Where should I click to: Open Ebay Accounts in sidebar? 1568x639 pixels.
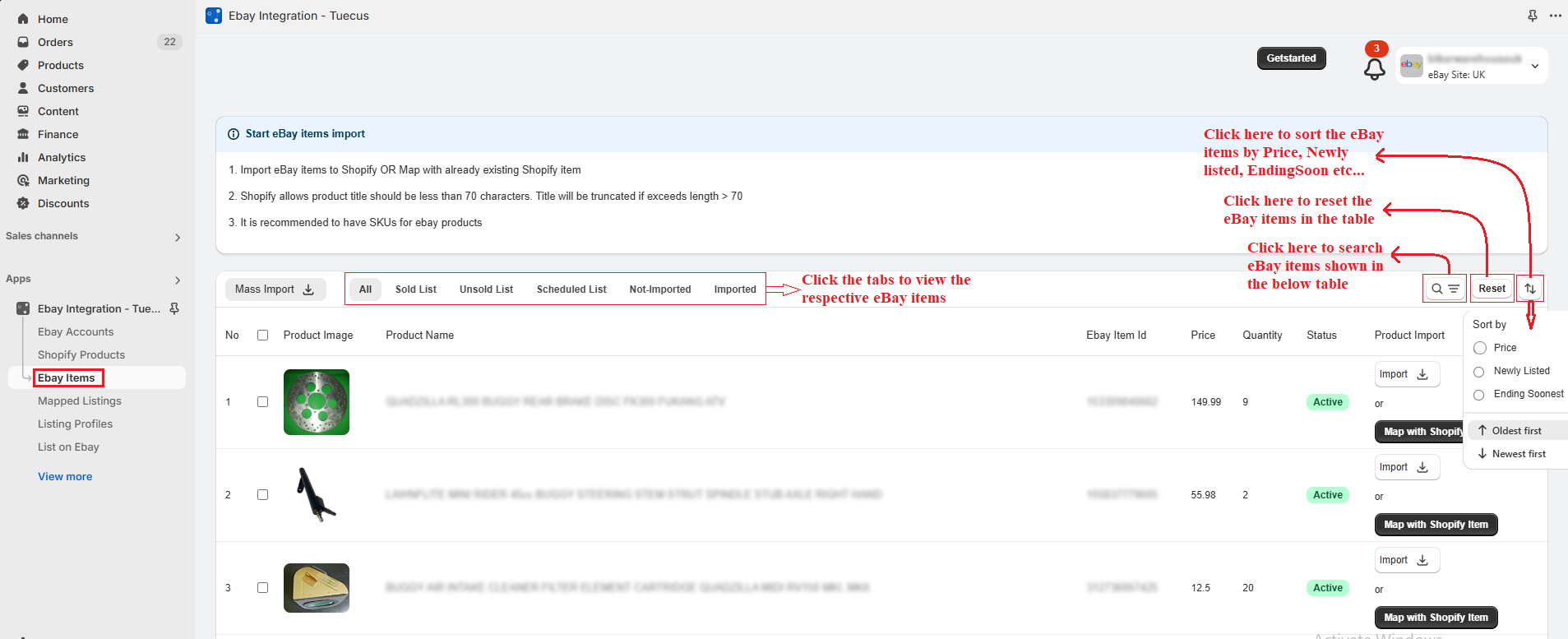click(x=76, y=331)
